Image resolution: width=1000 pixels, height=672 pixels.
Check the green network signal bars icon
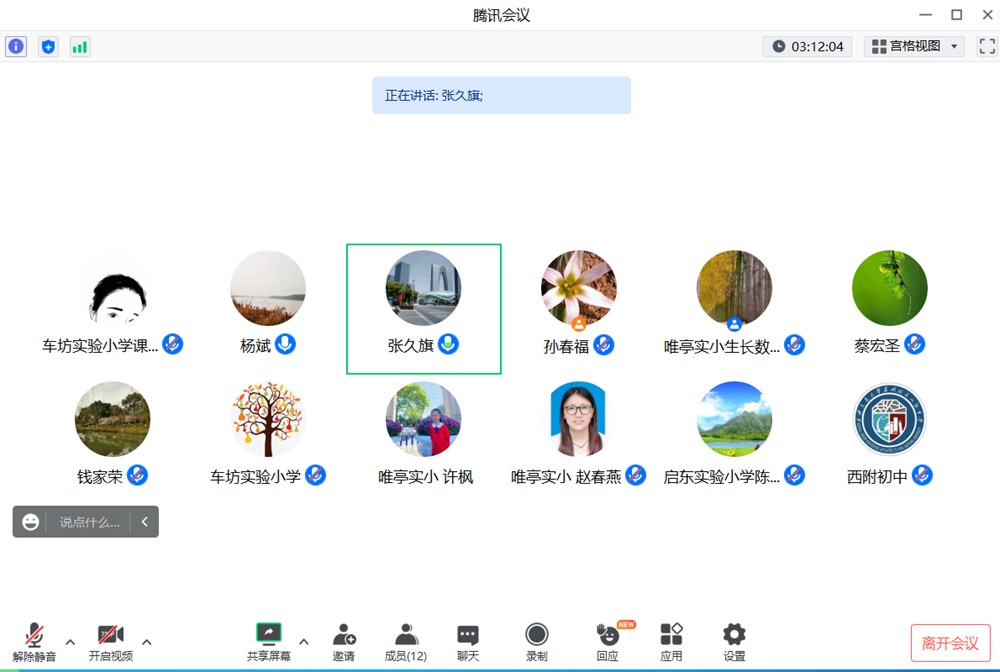[x=80, y=47]
